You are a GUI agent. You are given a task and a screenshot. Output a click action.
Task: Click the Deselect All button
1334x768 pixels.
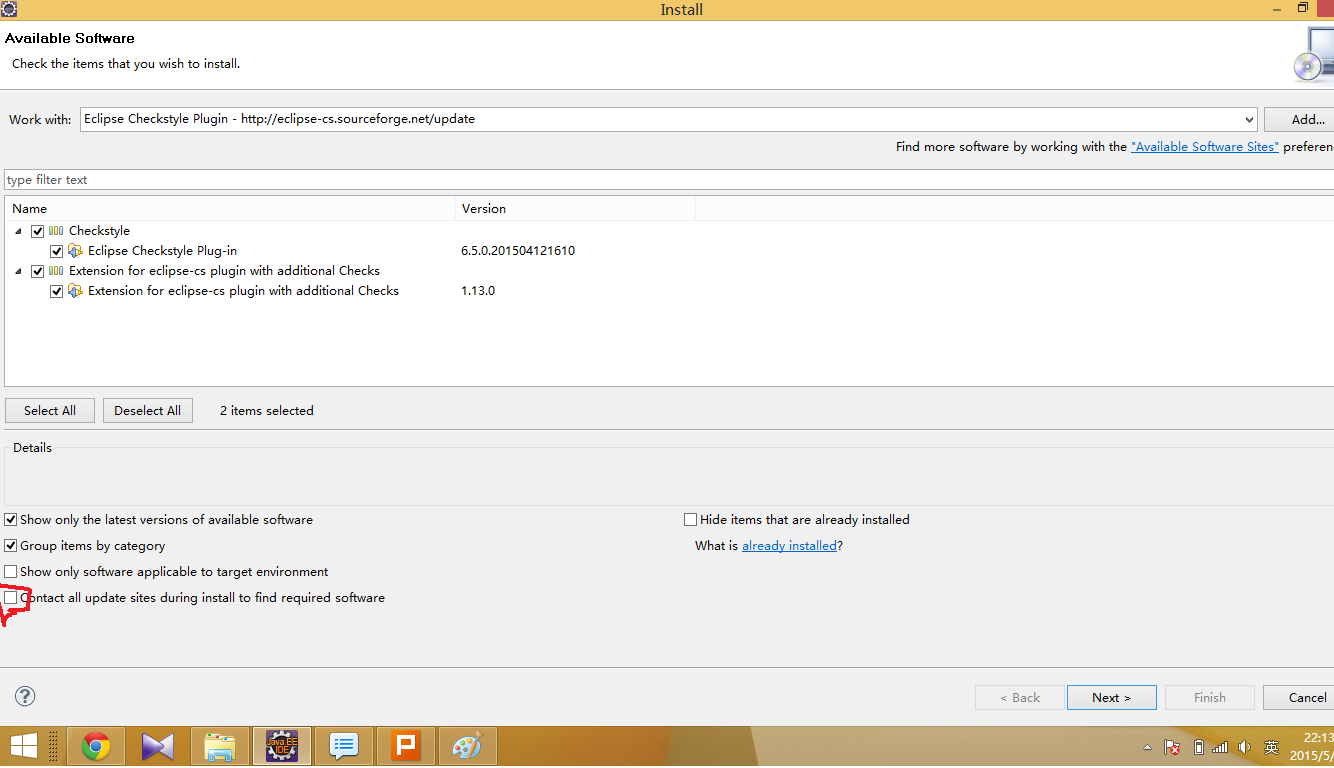tap(148, 411)
